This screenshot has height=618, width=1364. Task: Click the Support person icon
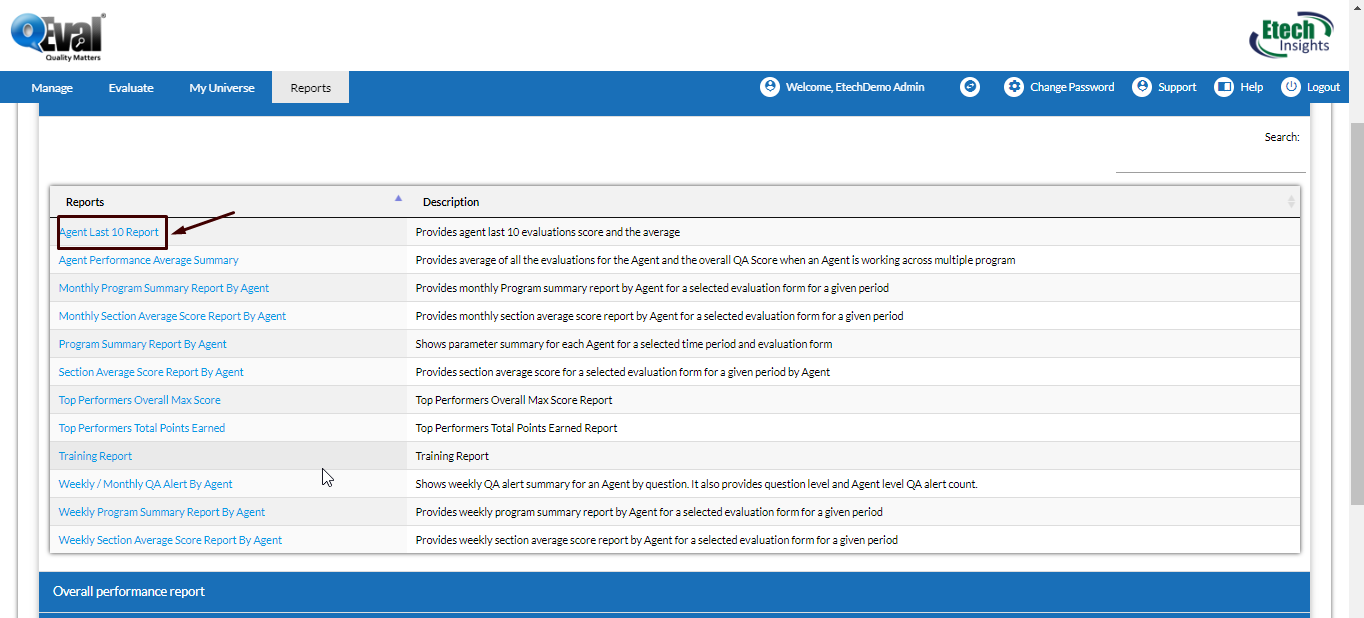[x=1142, y=87]
